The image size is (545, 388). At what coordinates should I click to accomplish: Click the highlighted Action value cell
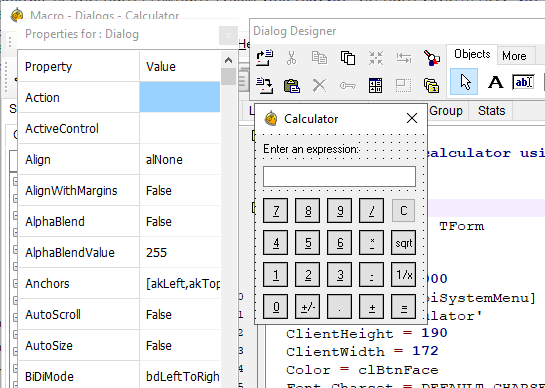pos(180,97)
